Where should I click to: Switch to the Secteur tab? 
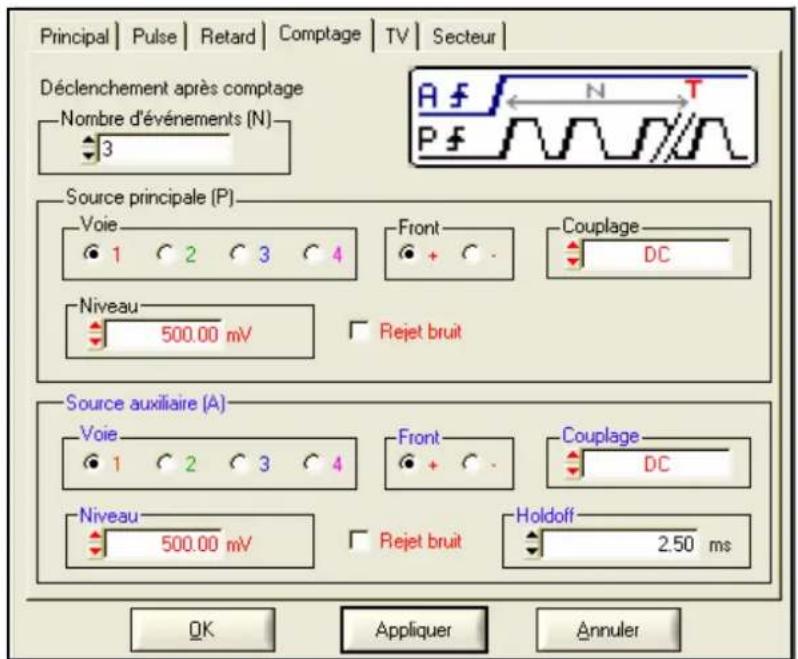(x=464, y=37)
